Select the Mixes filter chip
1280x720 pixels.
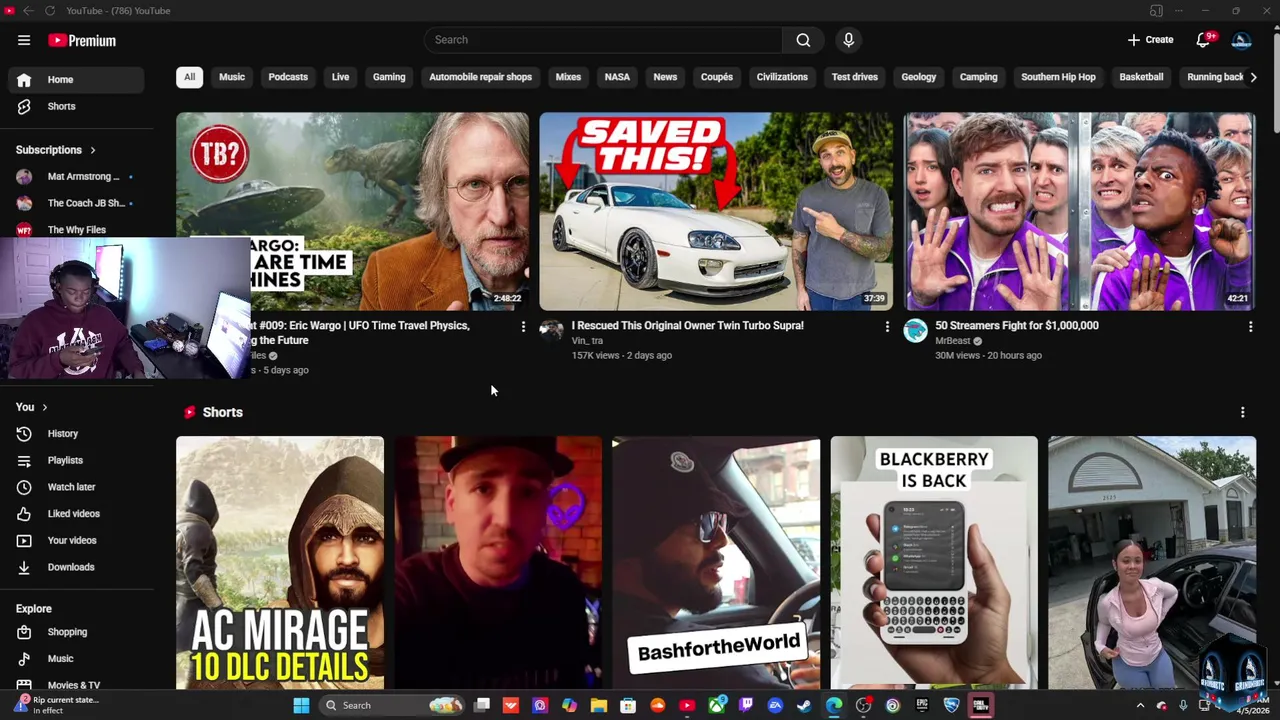click(568, 77)
